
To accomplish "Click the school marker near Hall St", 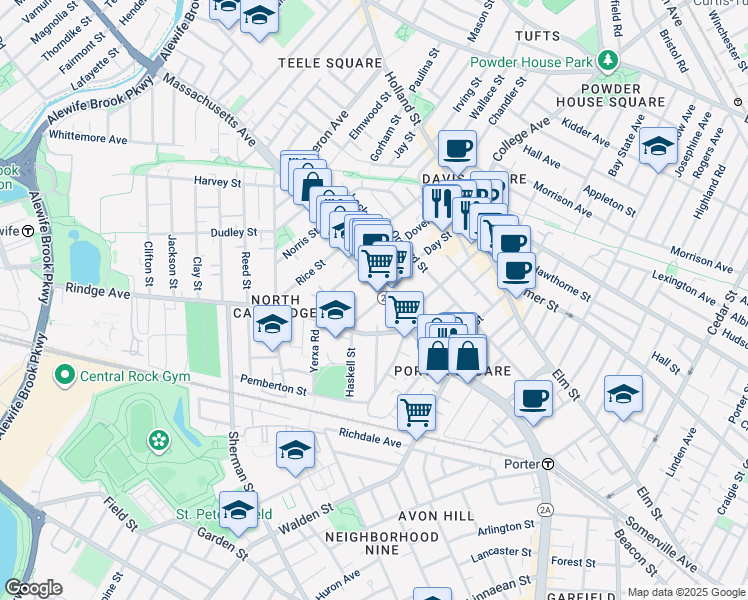I will point(623,395).
